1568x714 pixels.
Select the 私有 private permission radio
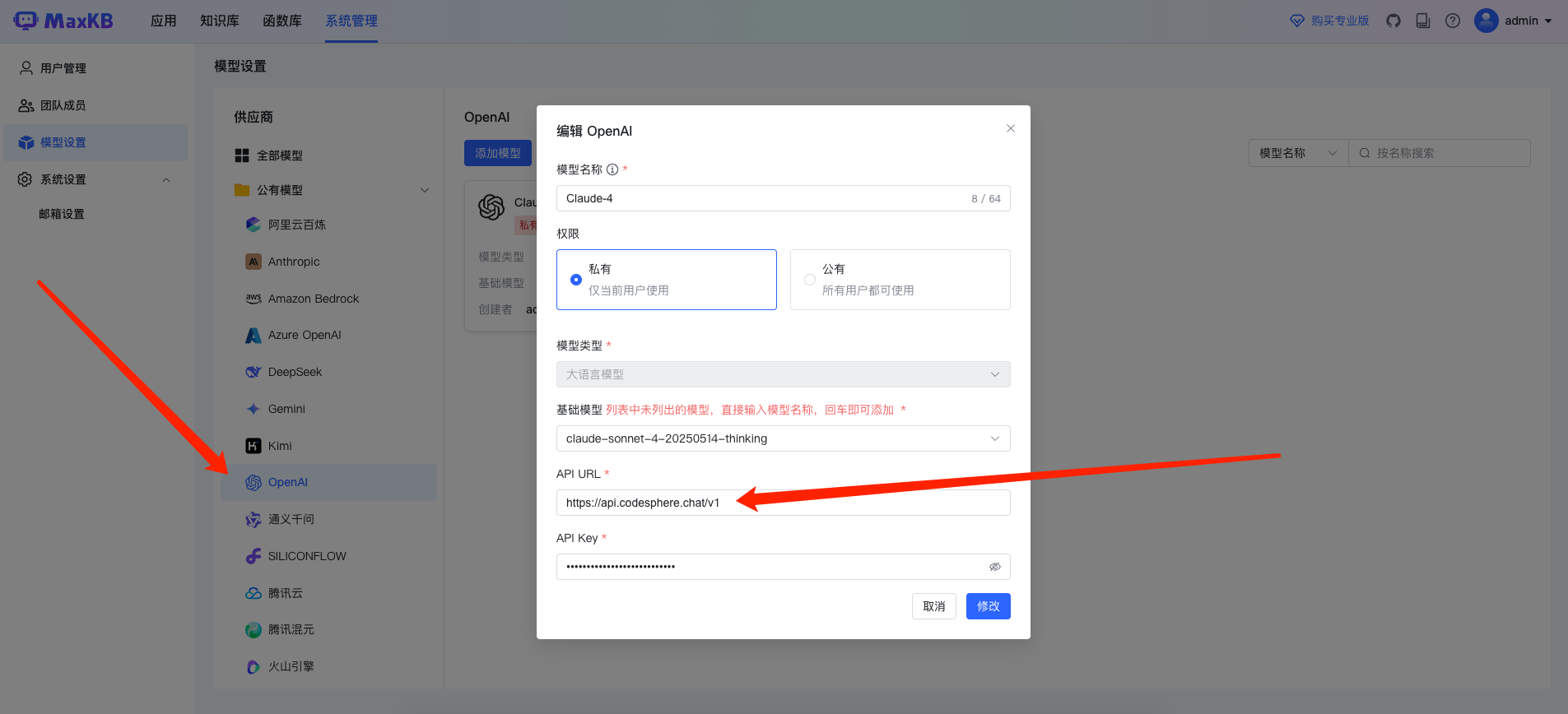click(x=576, y=280)
